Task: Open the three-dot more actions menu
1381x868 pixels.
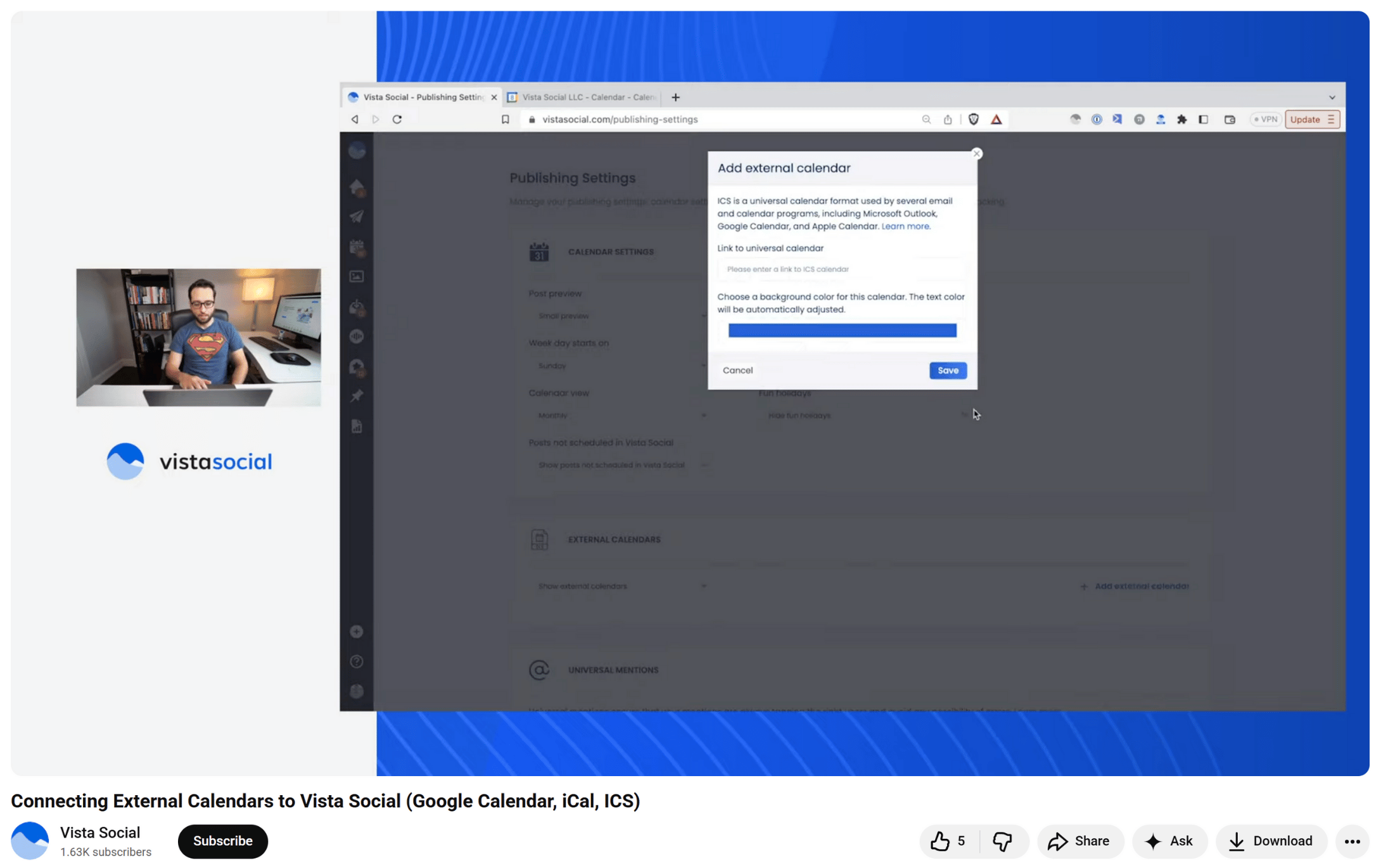Action: pyautogui.click(x=1352, y=841)
